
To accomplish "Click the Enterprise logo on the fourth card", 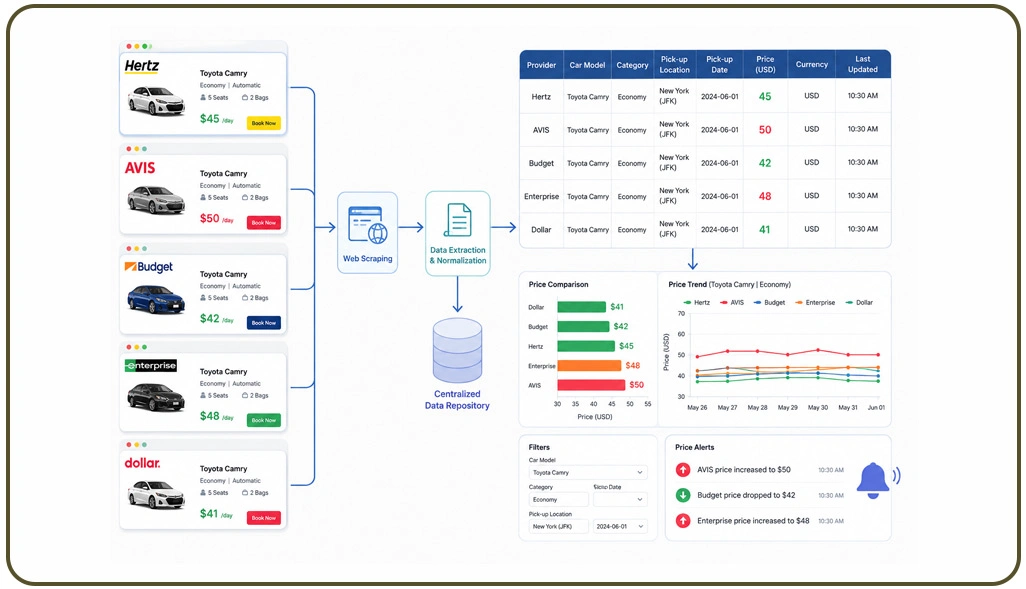I will pos(150,365).
